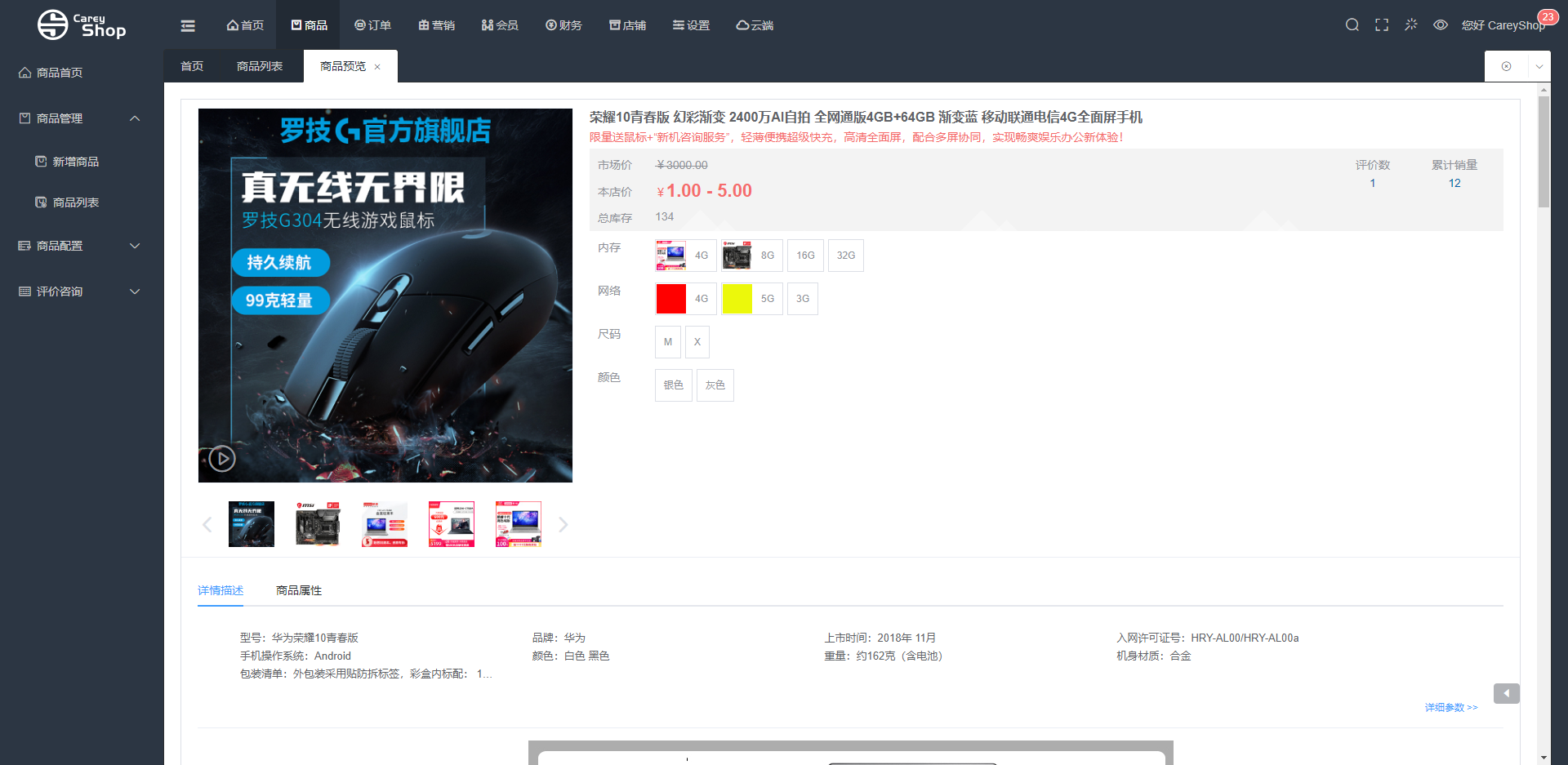
Task: Open 设置 in top navigation
Action: click(x=691, y=25)
